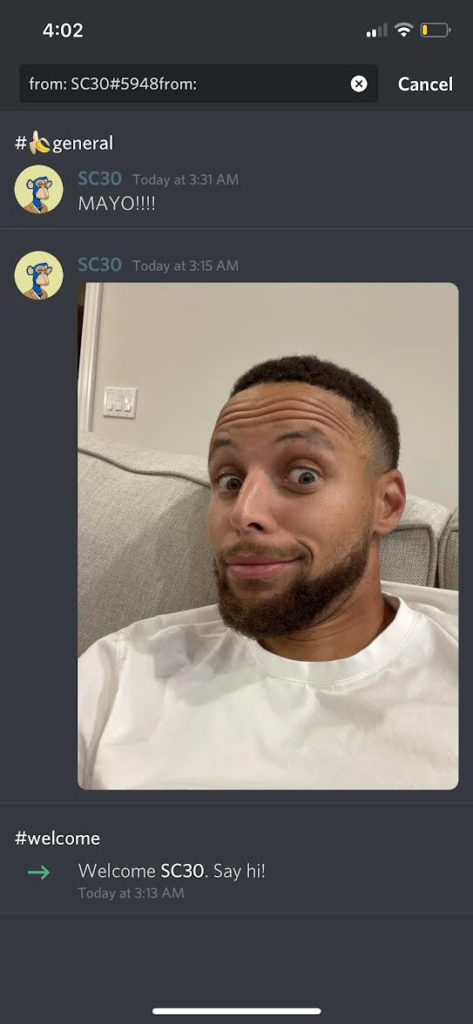Tap the 'Today at 3:13 AM' timestamp

click(x=131, y=893)
